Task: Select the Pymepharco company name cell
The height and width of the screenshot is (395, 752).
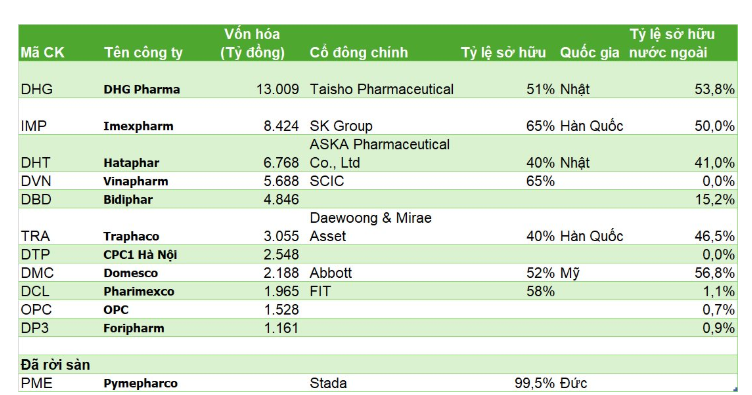Action: coord(141,383)
